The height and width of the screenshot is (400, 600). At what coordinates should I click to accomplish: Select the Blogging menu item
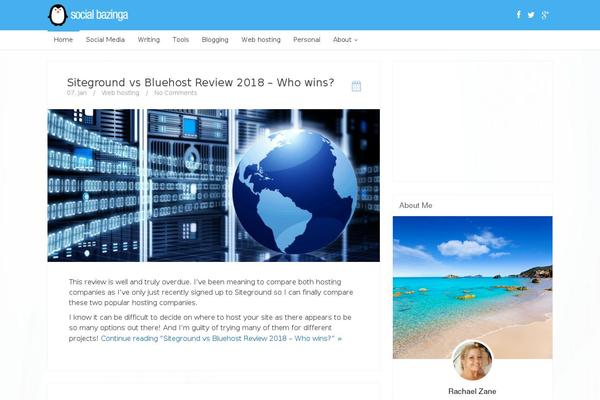[215, 39]
